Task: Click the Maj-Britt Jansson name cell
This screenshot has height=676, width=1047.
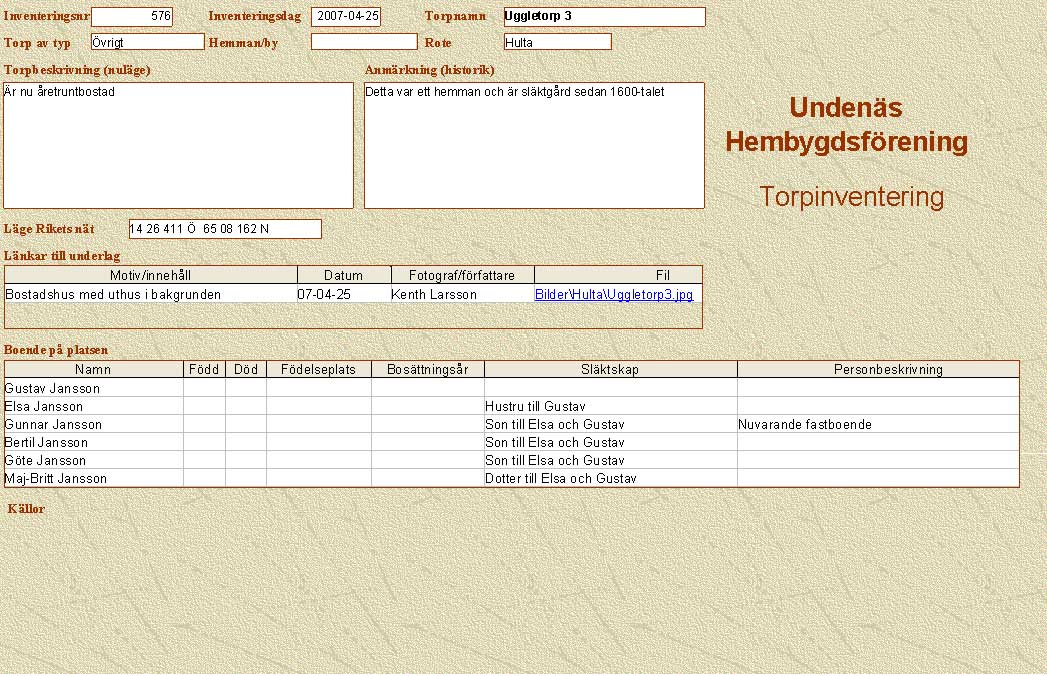Action: [x=93, y=479]
